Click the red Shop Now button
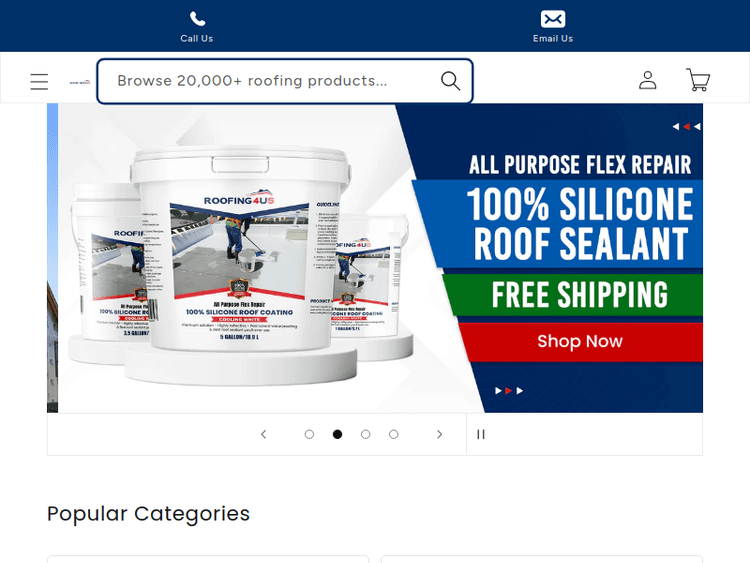 (580, 342)
